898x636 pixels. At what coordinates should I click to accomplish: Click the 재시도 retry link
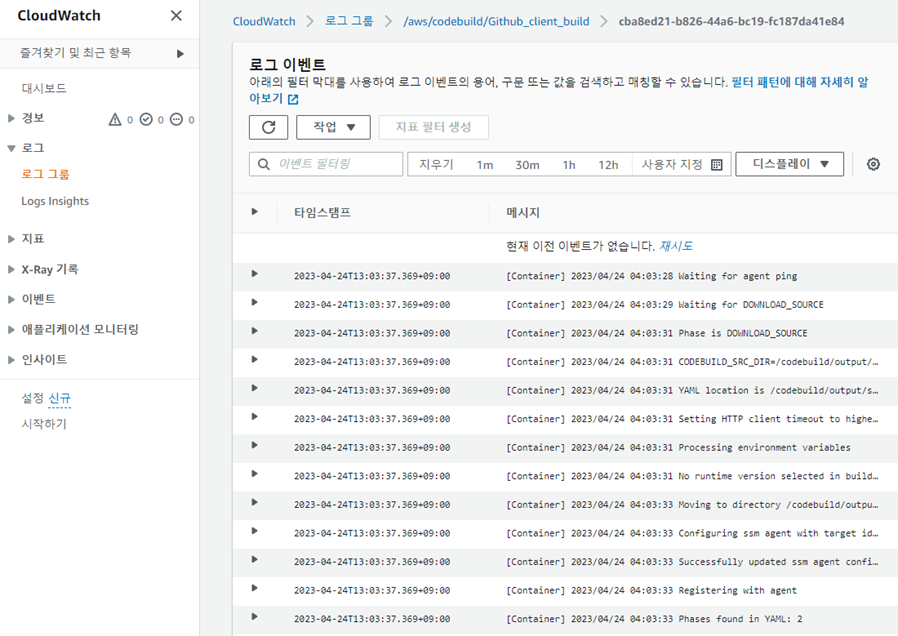[676, 246]
